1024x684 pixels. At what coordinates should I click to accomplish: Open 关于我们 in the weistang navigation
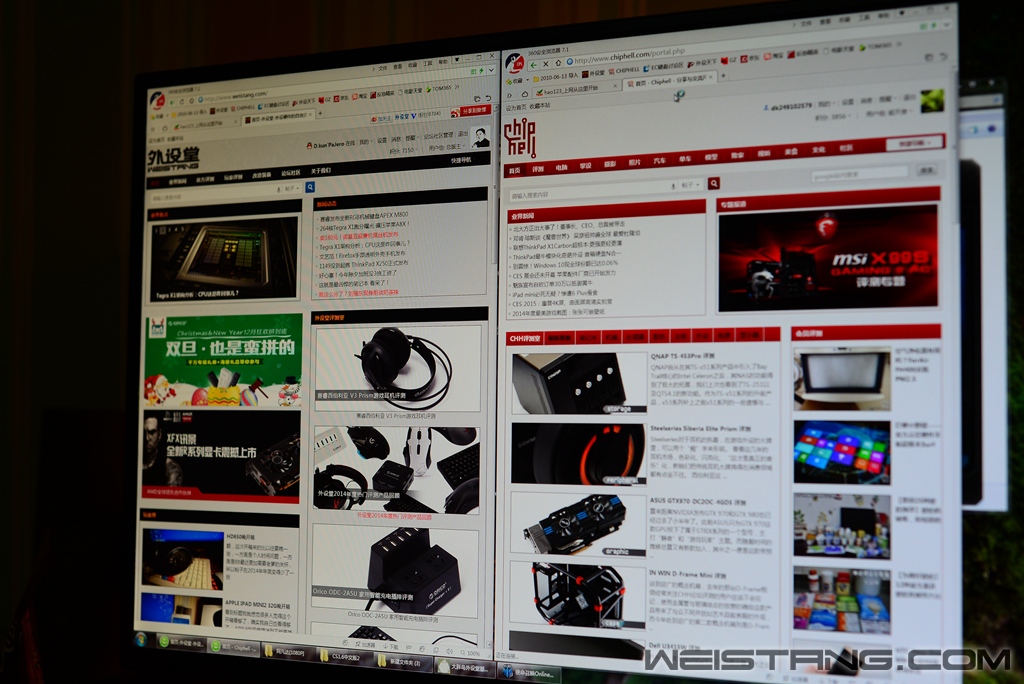(321, 171)
